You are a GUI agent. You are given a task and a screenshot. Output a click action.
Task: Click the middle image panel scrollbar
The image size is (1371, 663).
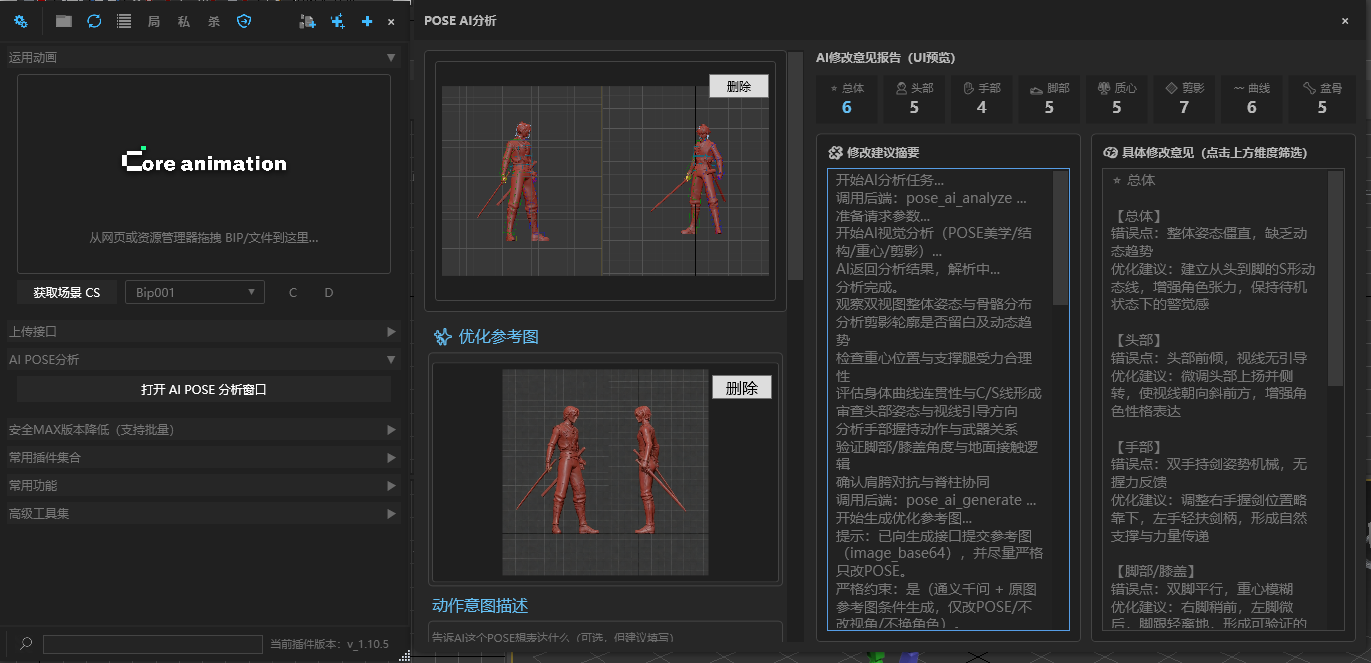(795, 166)
